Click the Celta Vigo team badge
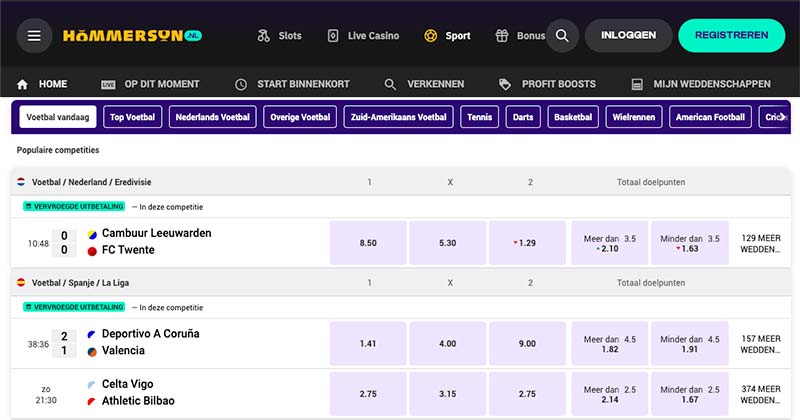The height and width of the screenshot is (420, 800). pyautogui.click(x=92, y=385)
